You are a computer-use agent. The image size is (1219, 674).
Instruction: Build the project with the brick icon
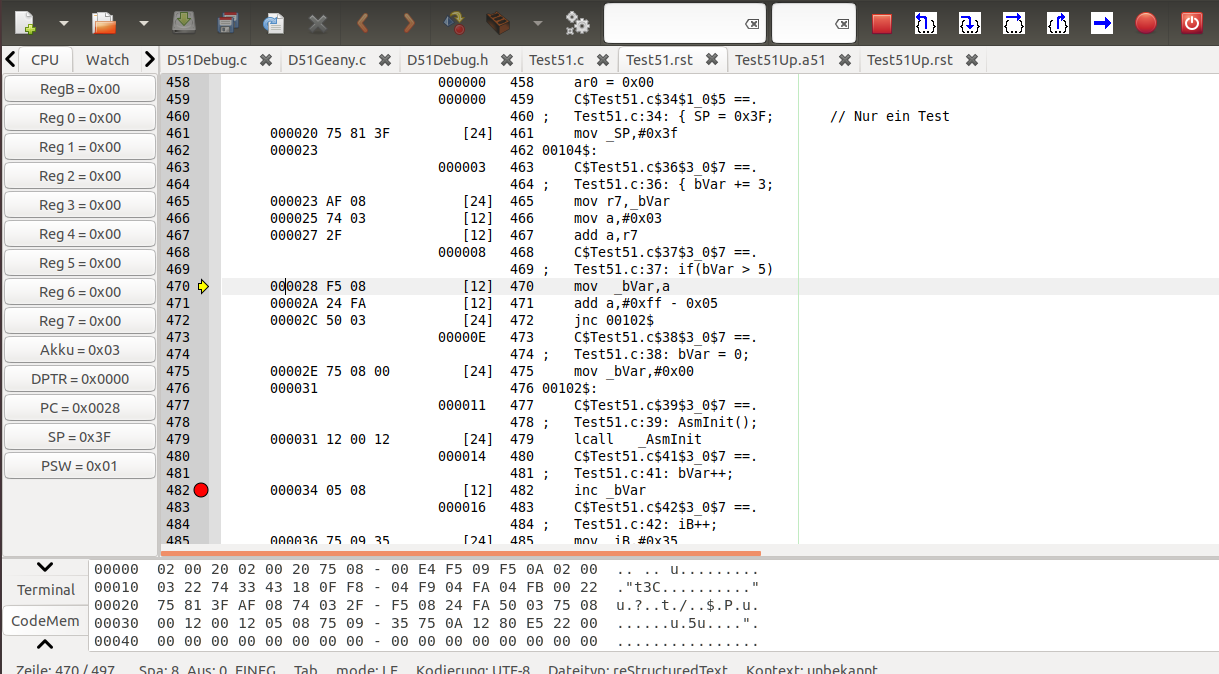499,22
